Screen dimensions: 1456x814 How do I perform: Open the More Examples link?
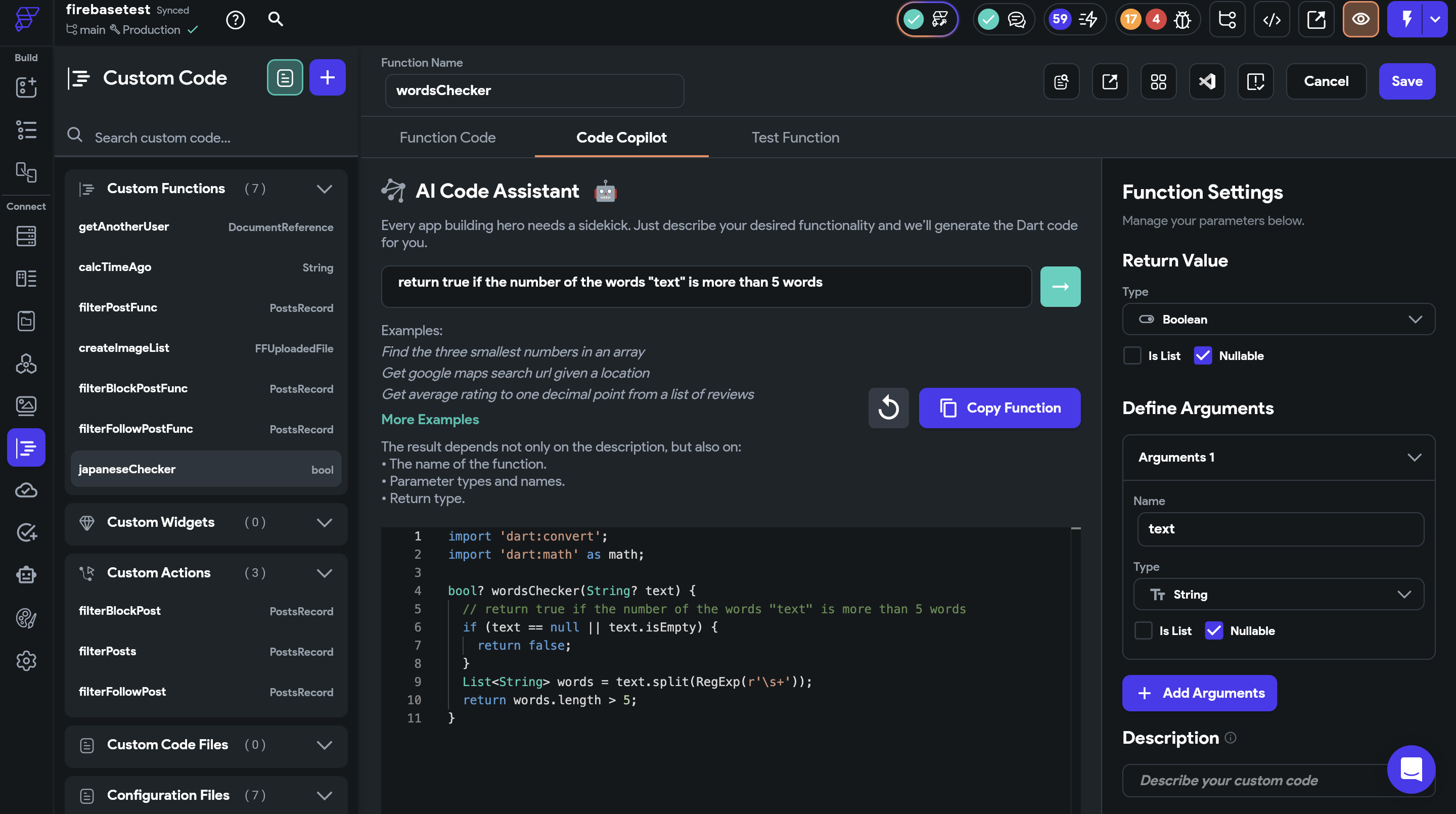pos(430,420)
